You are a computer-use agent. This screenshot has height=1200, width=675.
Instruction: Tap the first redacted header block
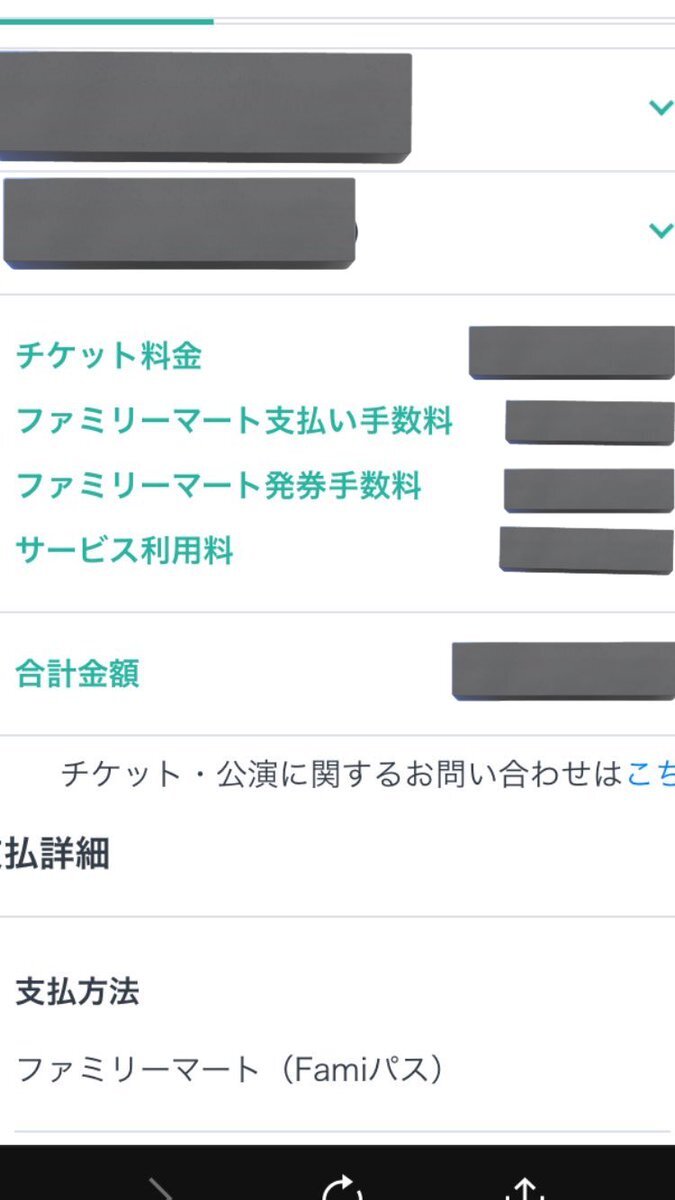pos(205,107)
